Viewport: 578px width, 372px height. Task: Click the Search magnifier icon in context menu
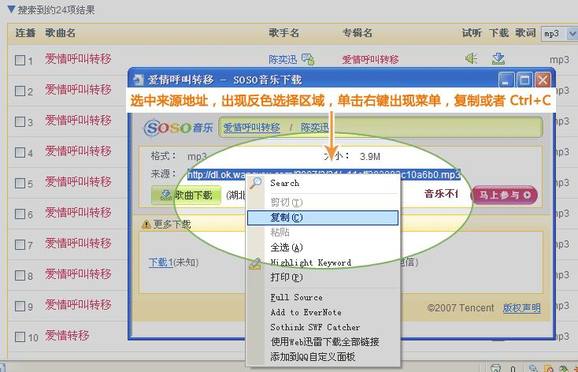[x=255, y=183]
